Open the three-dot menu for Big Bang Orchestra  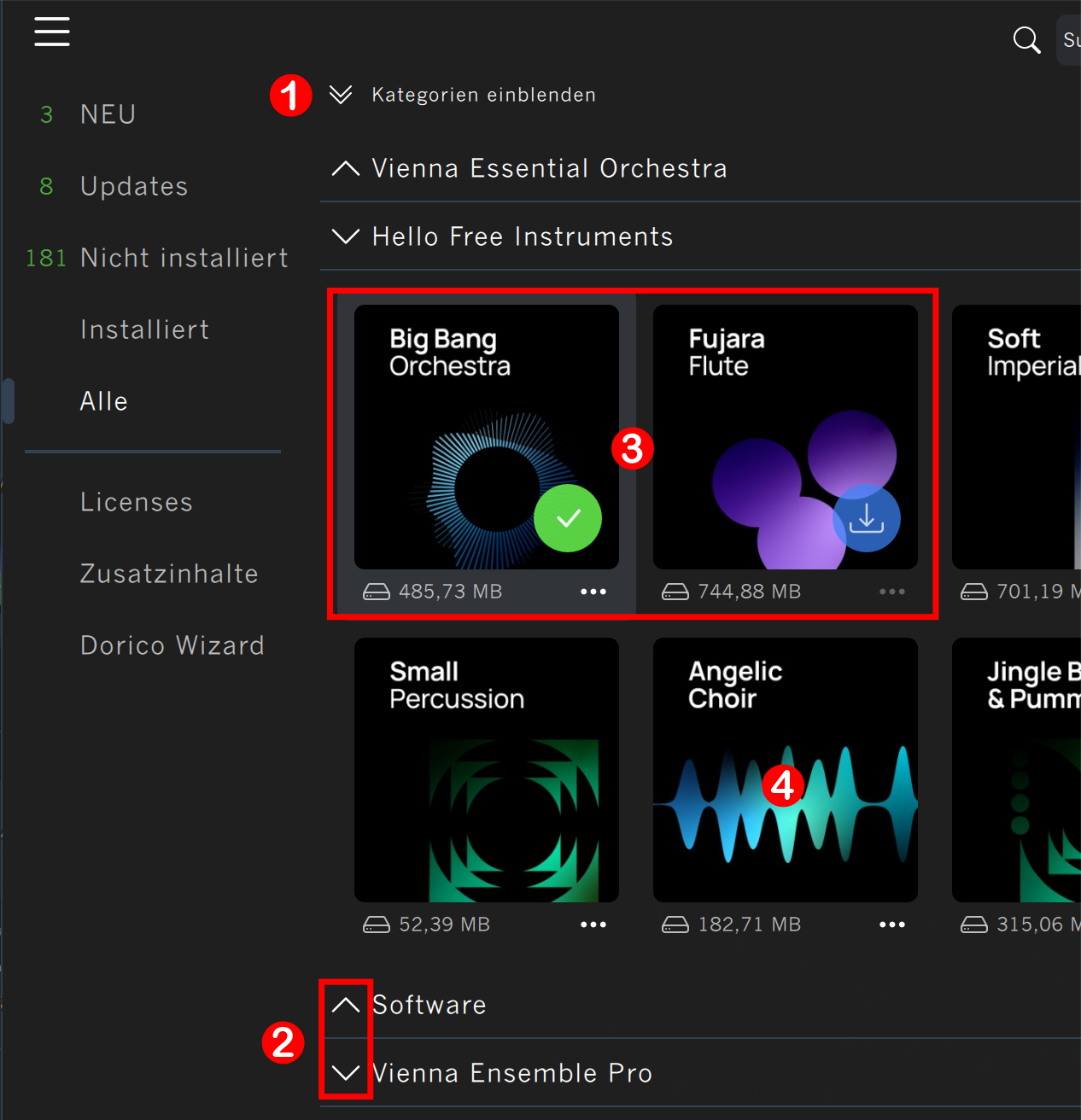coord(593,592)
